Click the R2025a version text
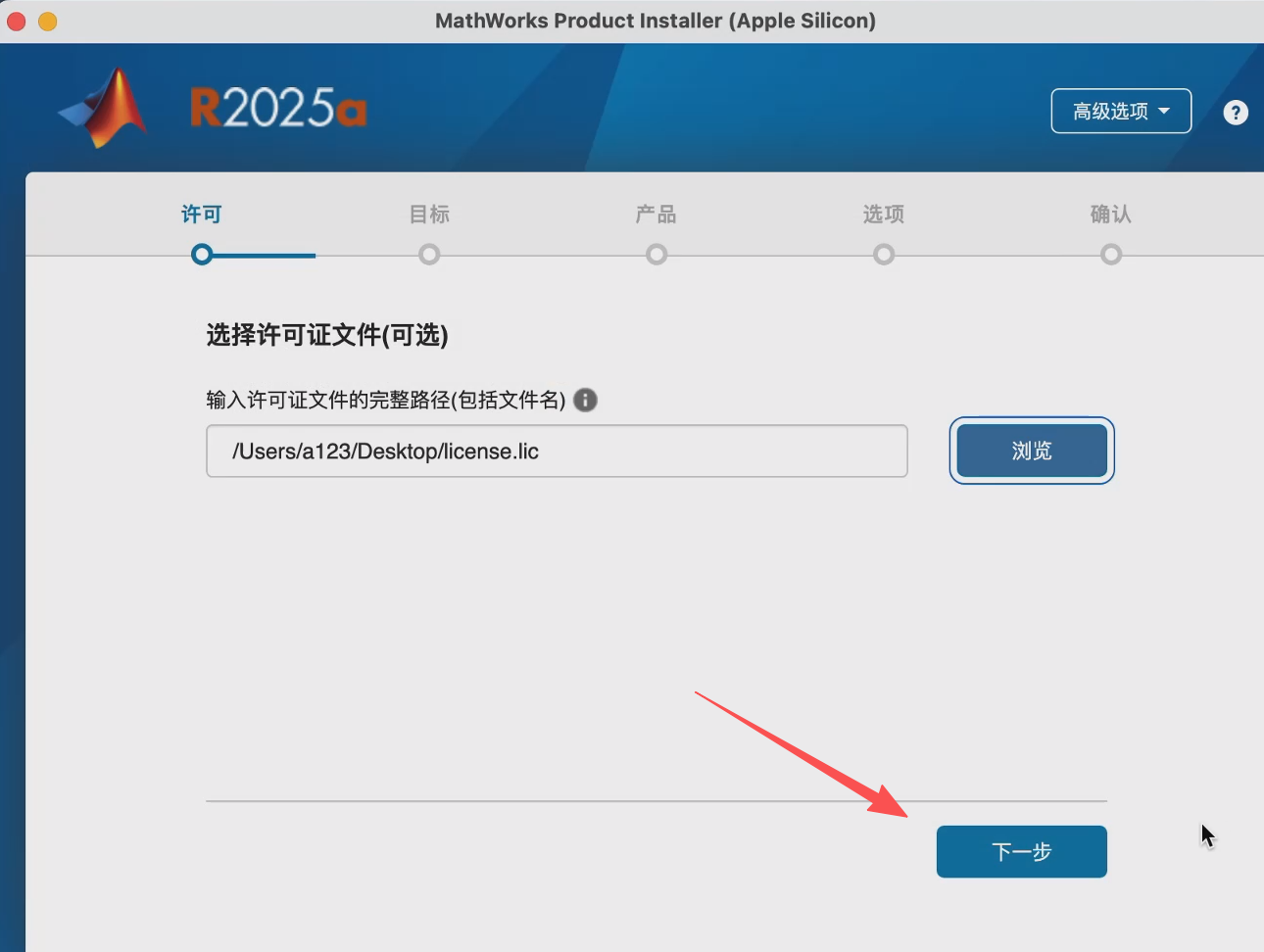 pyautogui.click(x=279, y=108)
